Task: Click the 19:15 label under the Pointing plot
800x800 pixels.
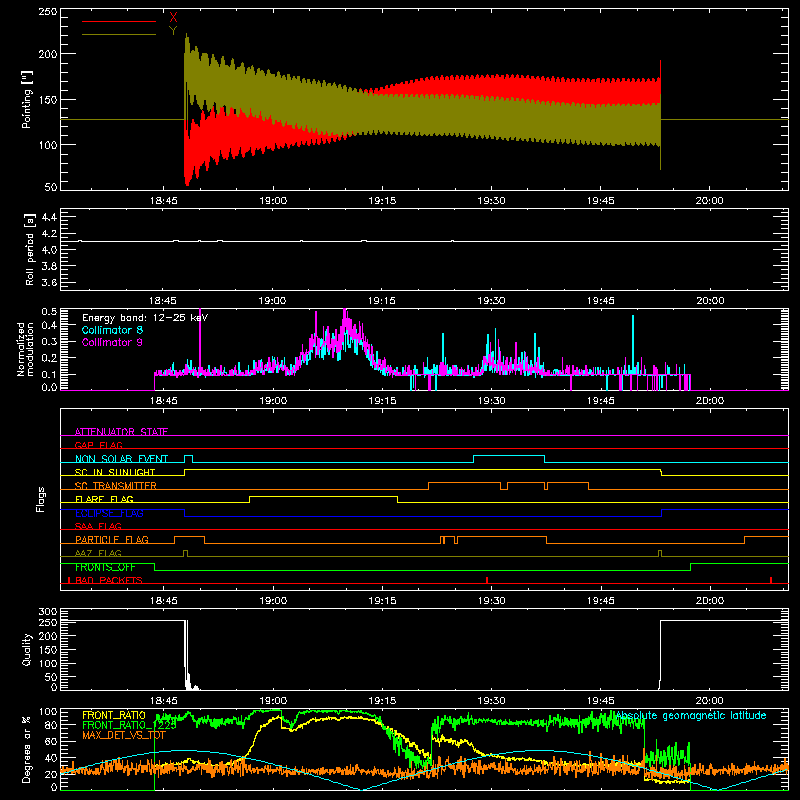Action: coord(382,201)
